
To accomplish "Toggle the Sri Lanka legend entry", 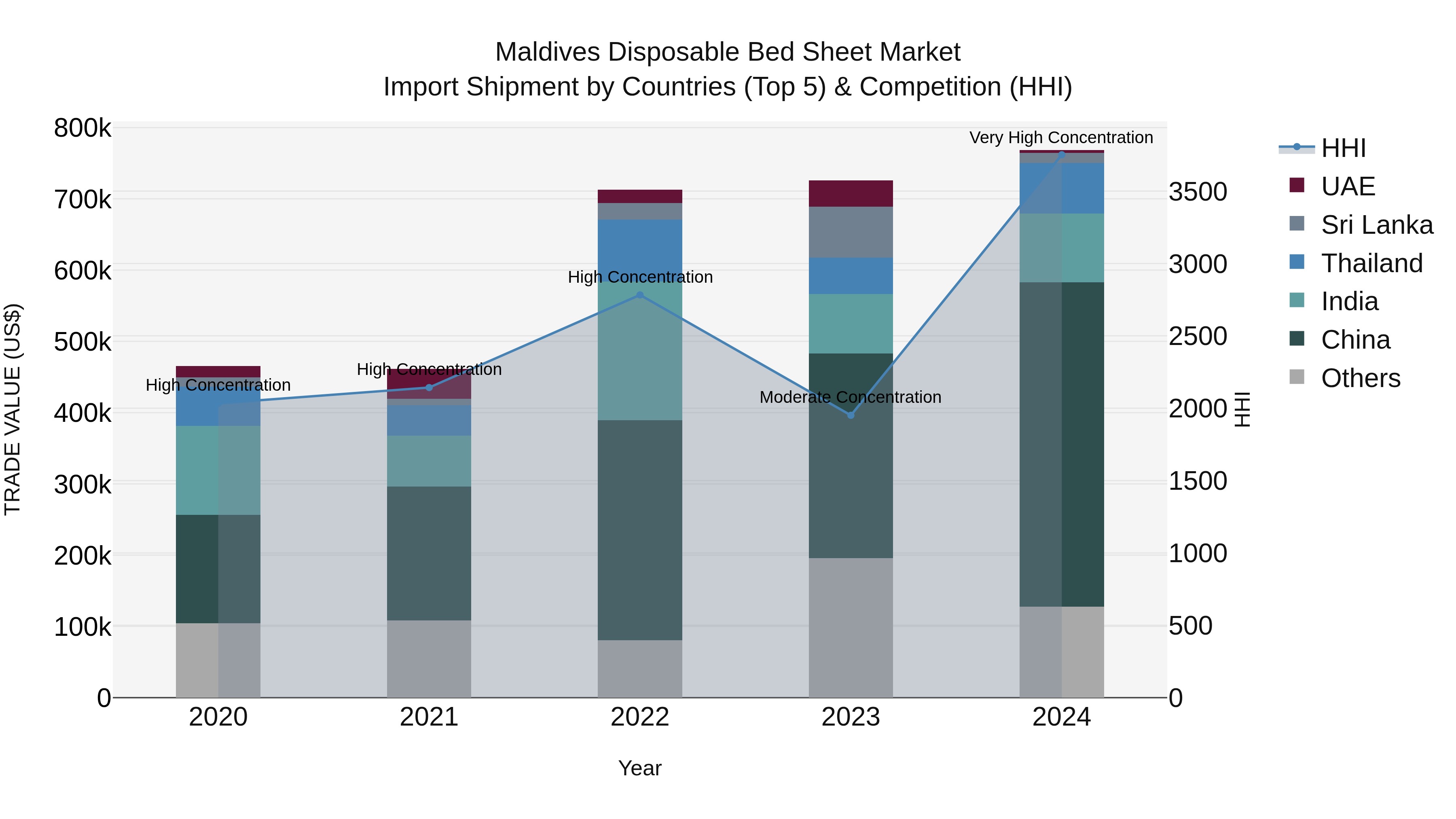I will click(1361, 225).
